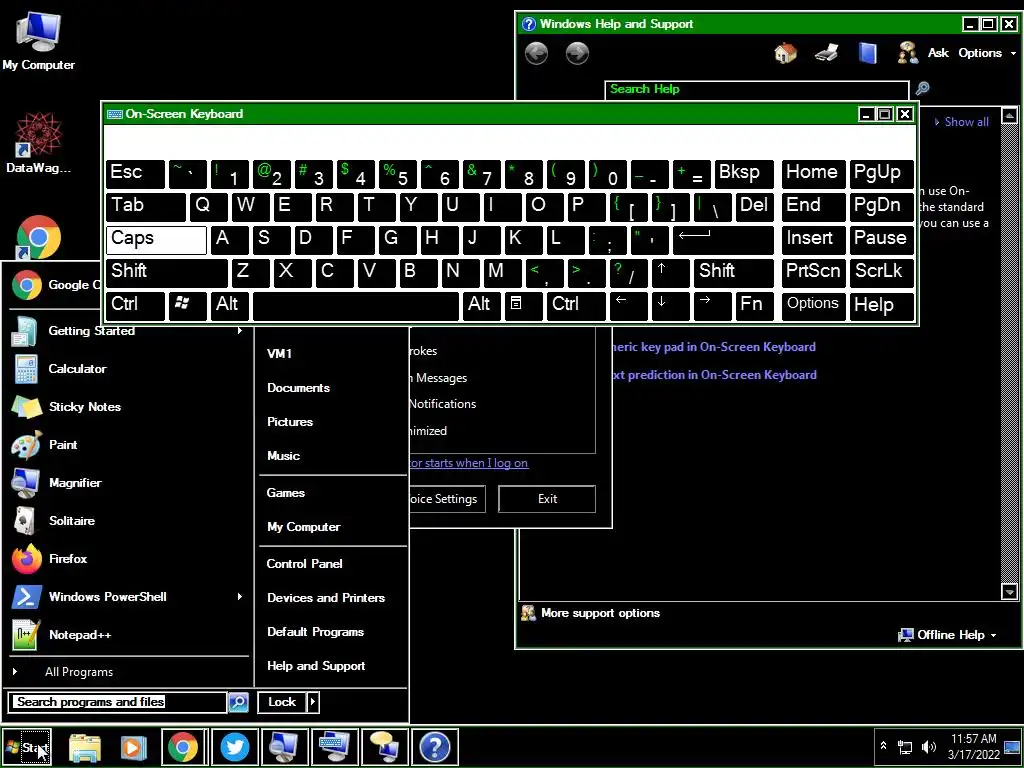The width and height of the screenshot is (1024, 768).
Task: Open Sticky Notes from Start menu
Action: (84, 407)
